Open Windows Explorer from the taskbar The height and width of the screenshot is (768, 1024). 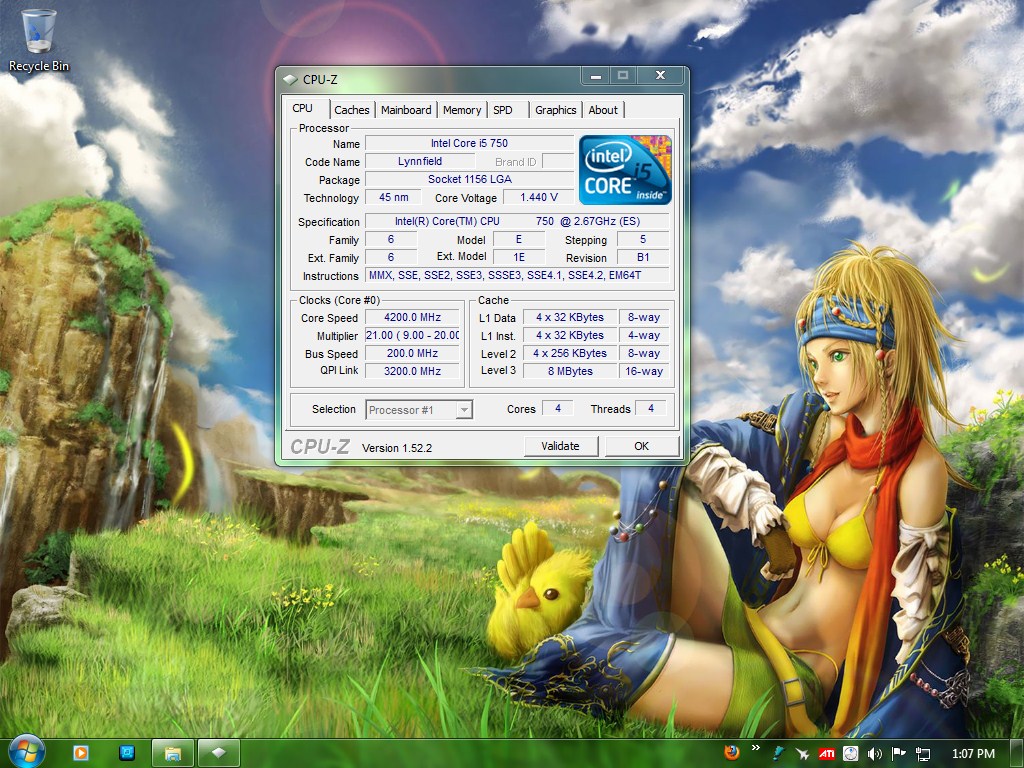click(x=172, y=753)
